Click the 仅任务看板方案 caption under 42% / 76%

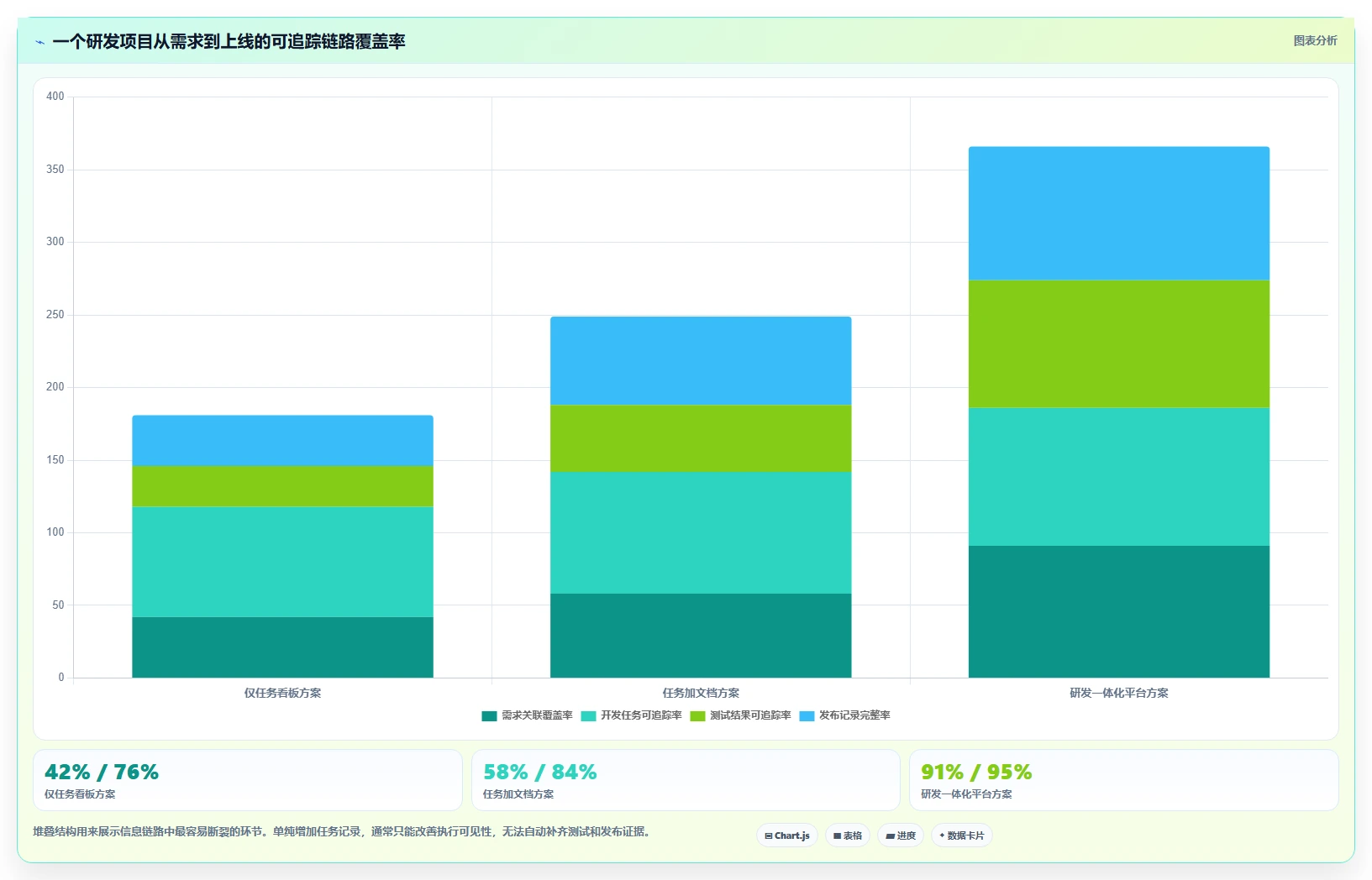point(80,794)
